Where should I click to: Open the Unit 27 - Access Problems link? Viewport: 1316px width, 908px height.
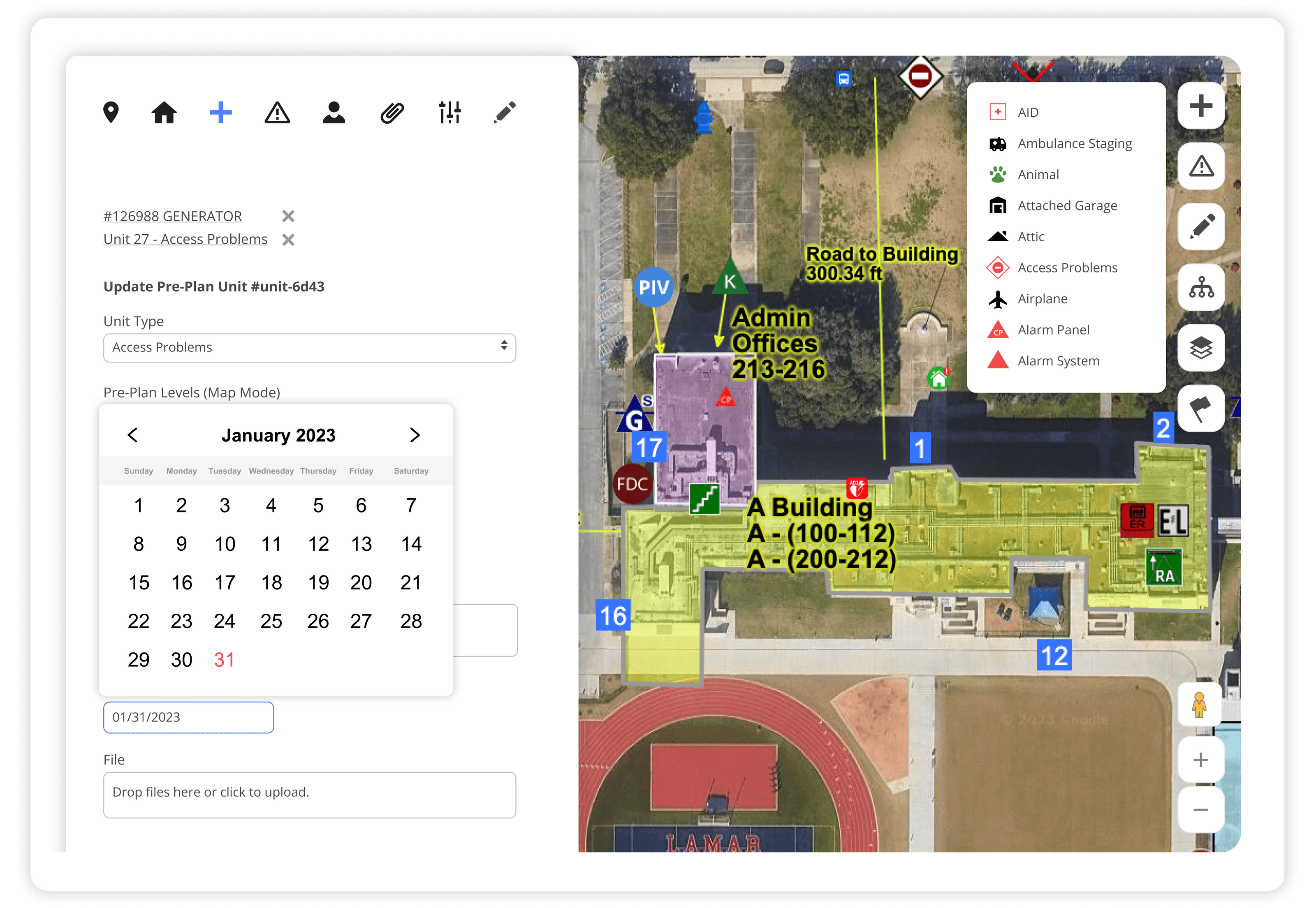pos(185,239)
